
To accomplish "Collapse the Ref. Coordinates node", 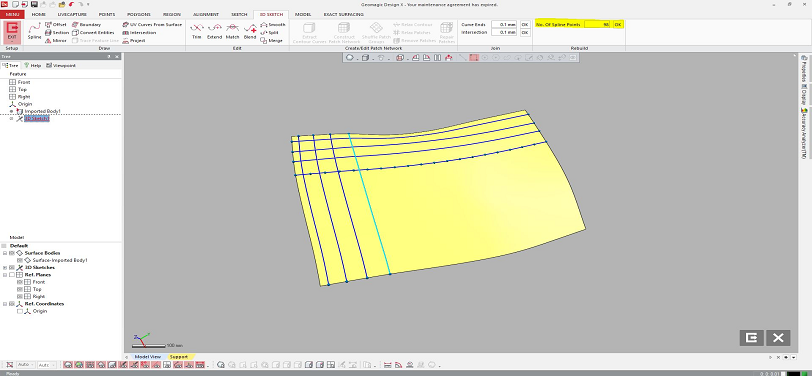I will click(5, 304).
